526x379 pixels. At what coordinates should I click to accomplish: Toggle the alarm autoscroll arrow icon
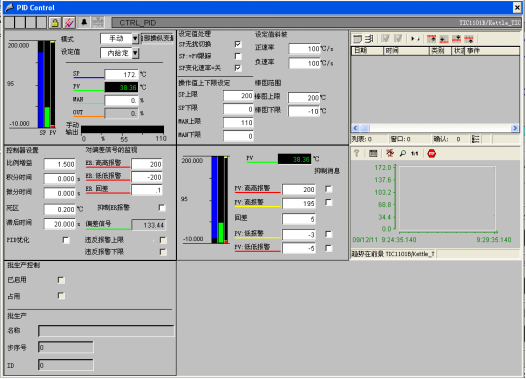click(415, 39)
